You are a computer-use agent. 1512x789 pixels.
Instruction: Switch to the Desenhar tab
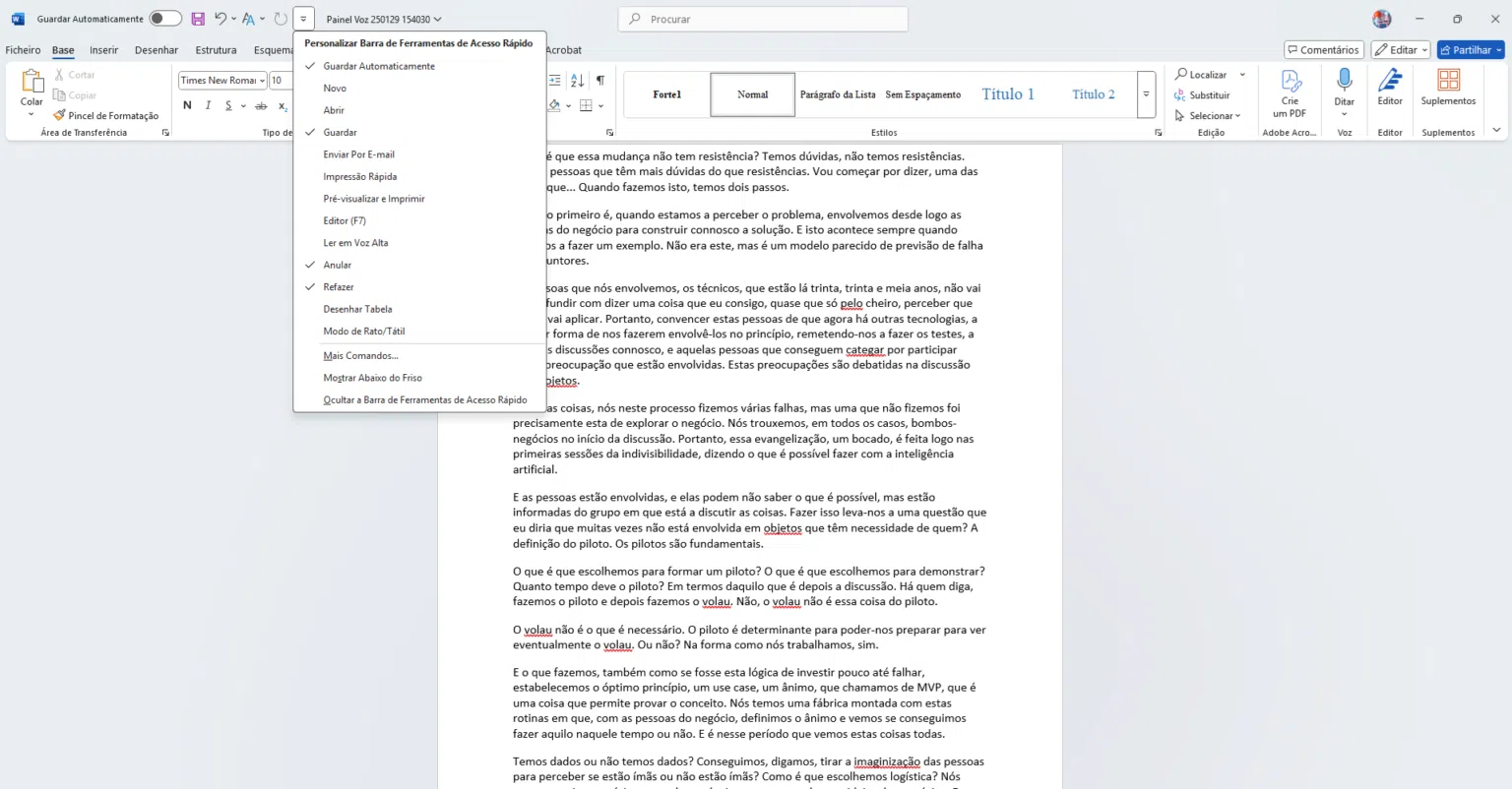tap(157, 50)
